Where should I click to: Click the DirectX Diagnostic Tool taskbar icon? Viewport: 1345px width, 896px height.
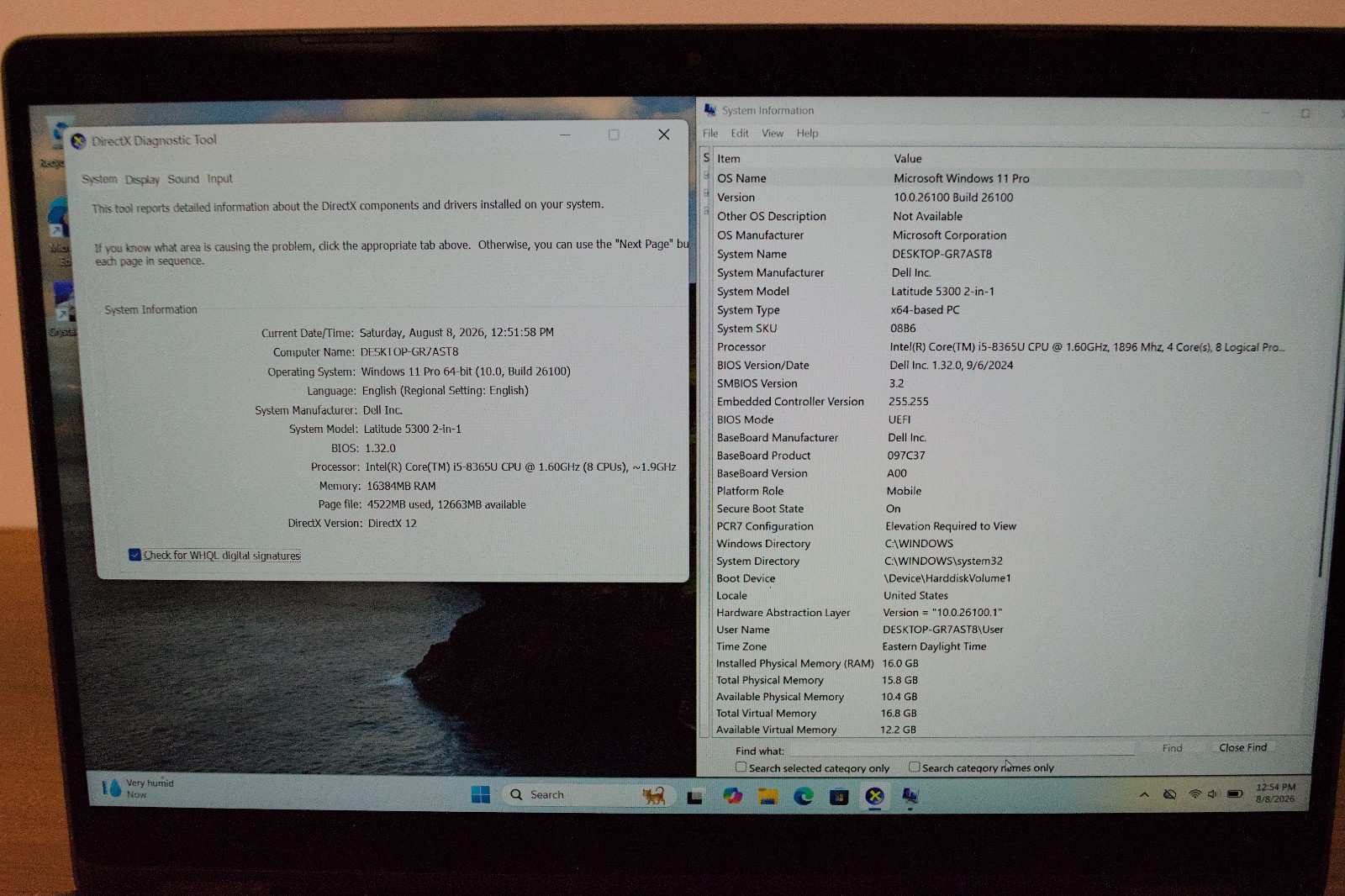[874, 796]
